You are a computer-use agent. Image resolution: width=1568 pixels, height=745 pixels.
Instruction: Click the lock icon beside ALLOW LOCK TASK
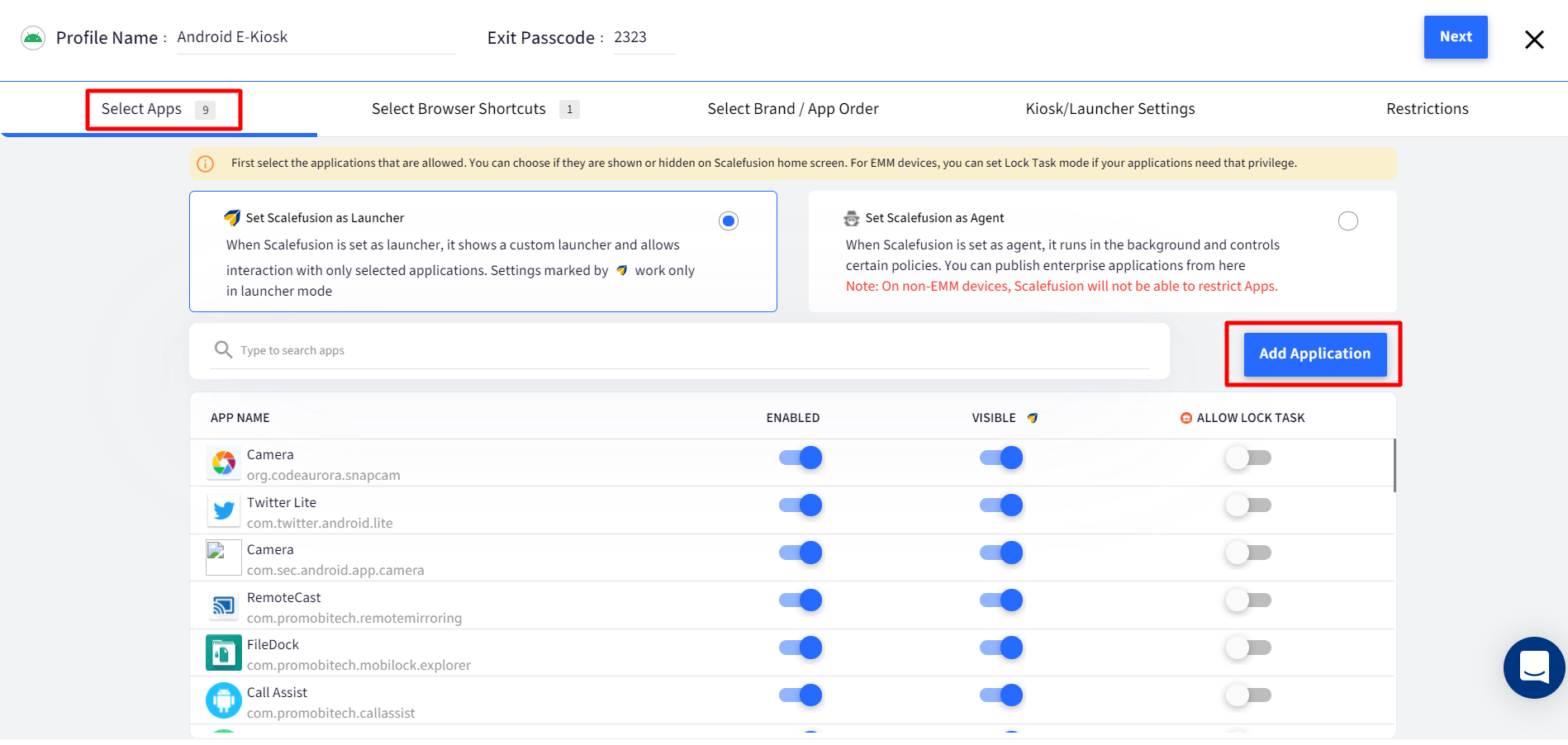coord(1186,418)
